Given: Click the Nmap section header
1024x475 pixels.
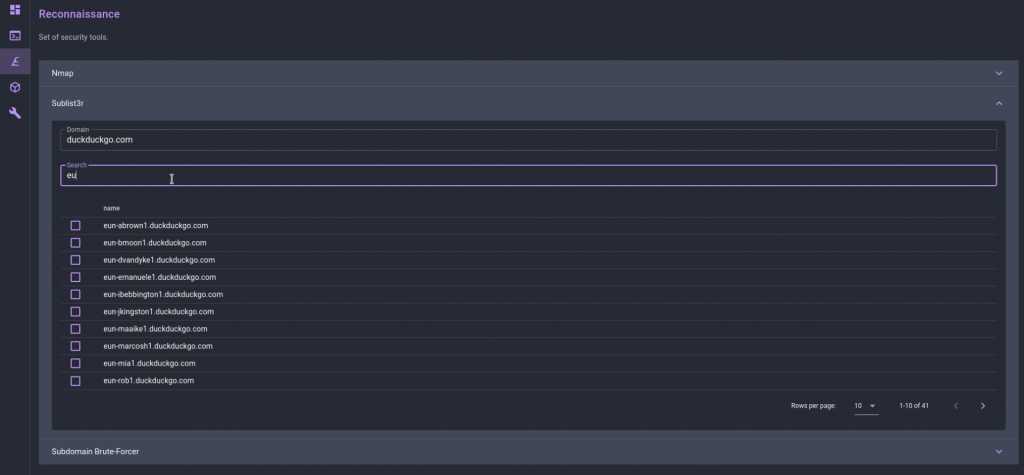Looking at the screenshot, I should coord(63,73).
